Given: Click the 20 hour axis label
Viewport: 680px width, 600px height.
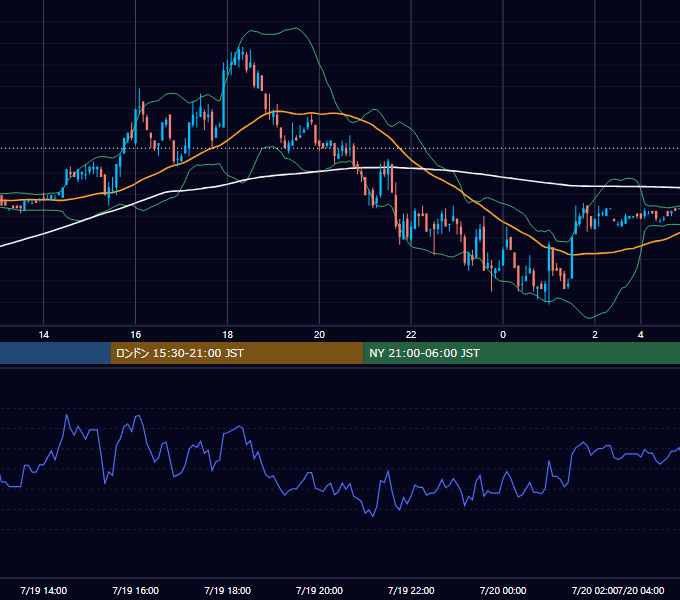Looking at the screenshot, I should [319, 335].
